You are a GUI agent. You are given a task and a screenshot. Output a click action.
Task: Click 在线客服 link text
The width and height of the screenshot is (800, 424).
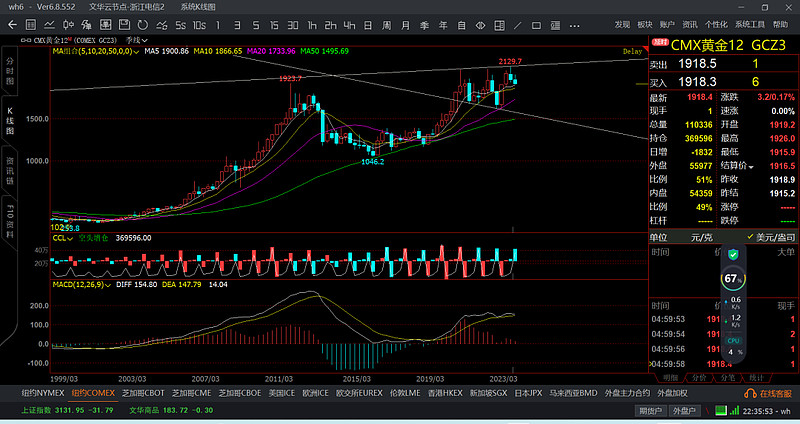tap(776, 393)
